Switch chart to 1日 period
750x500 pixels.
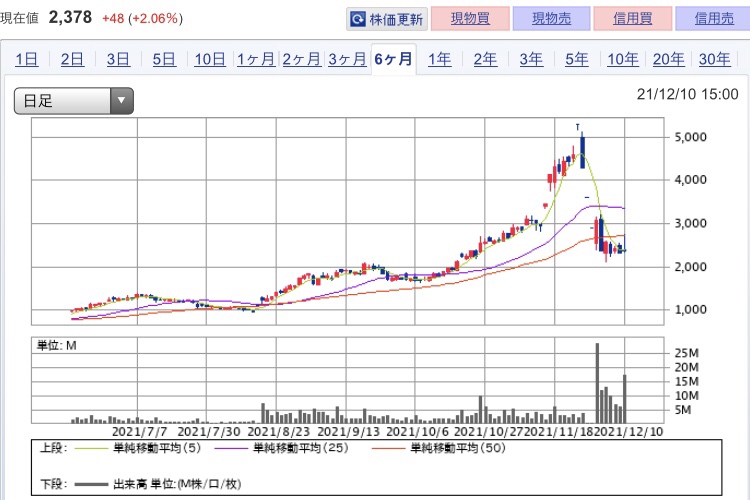click(26, 59)
